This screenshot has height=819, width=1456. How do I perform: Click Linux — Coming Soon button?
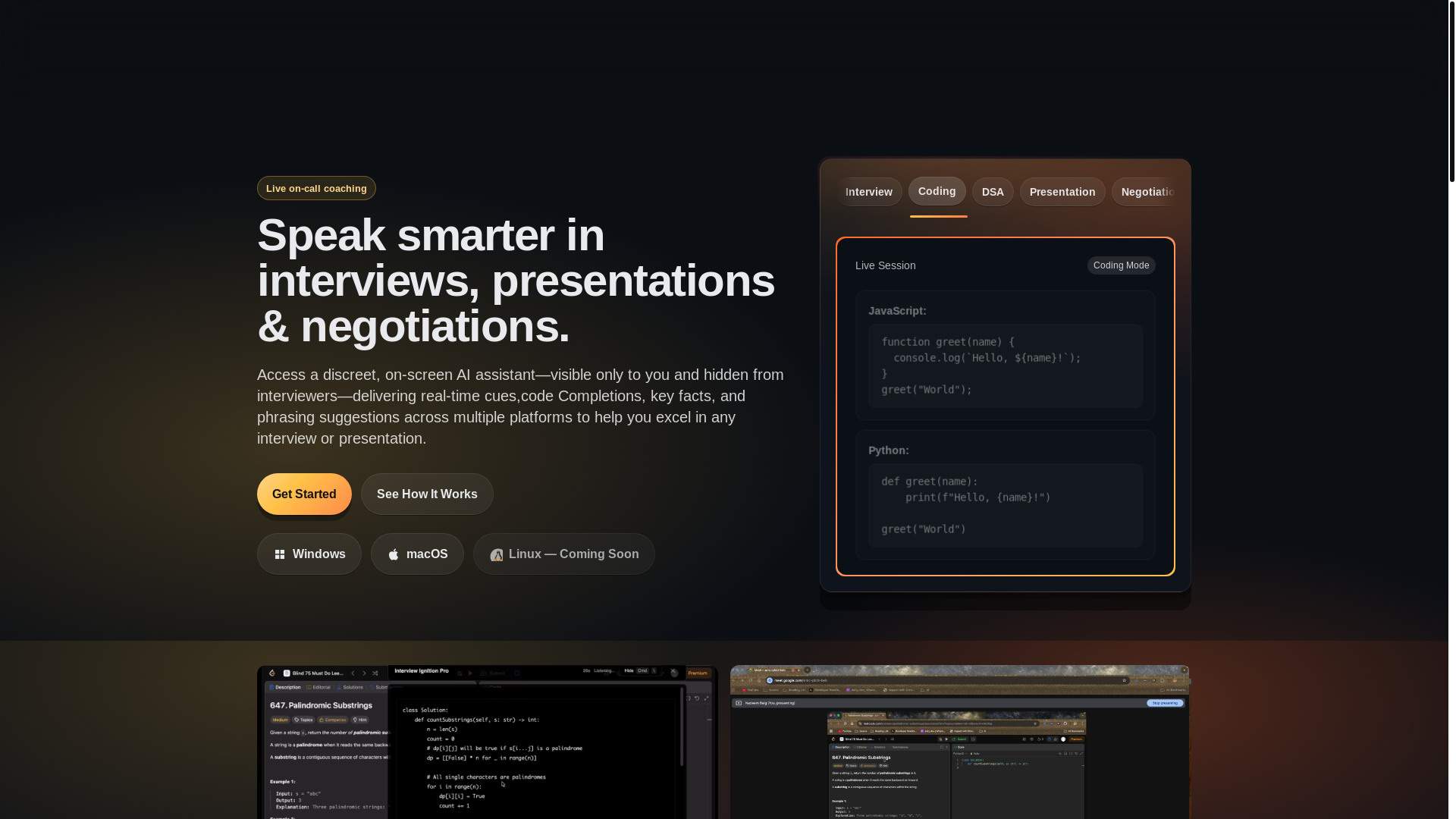coord(564,554)
